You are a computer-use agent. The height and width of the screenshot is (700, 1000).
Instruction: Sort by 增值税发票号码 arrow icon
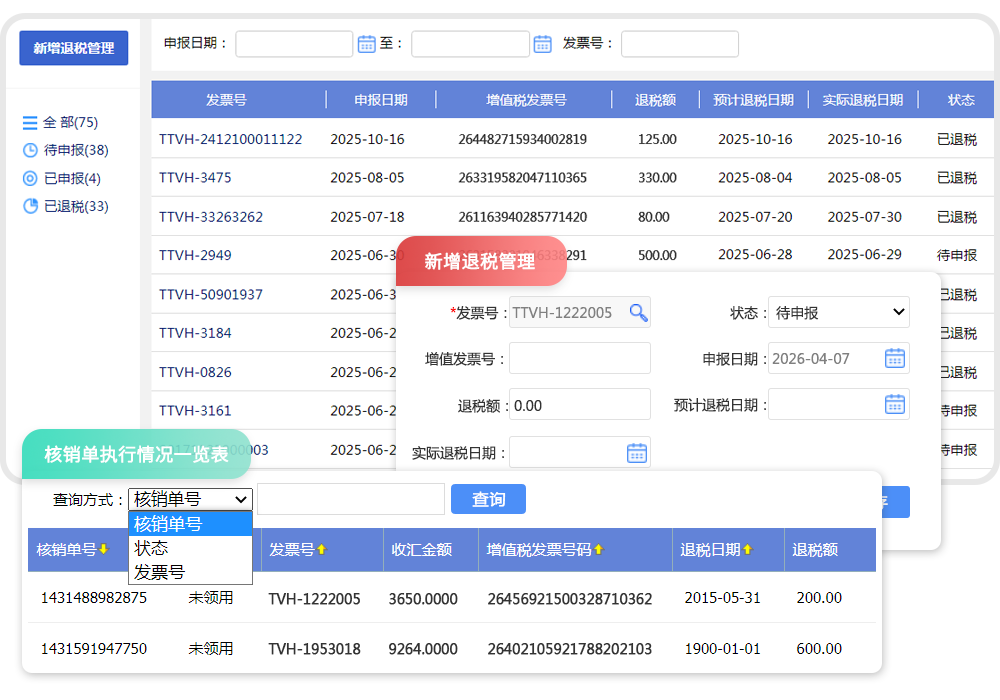[x=598, y=549]
